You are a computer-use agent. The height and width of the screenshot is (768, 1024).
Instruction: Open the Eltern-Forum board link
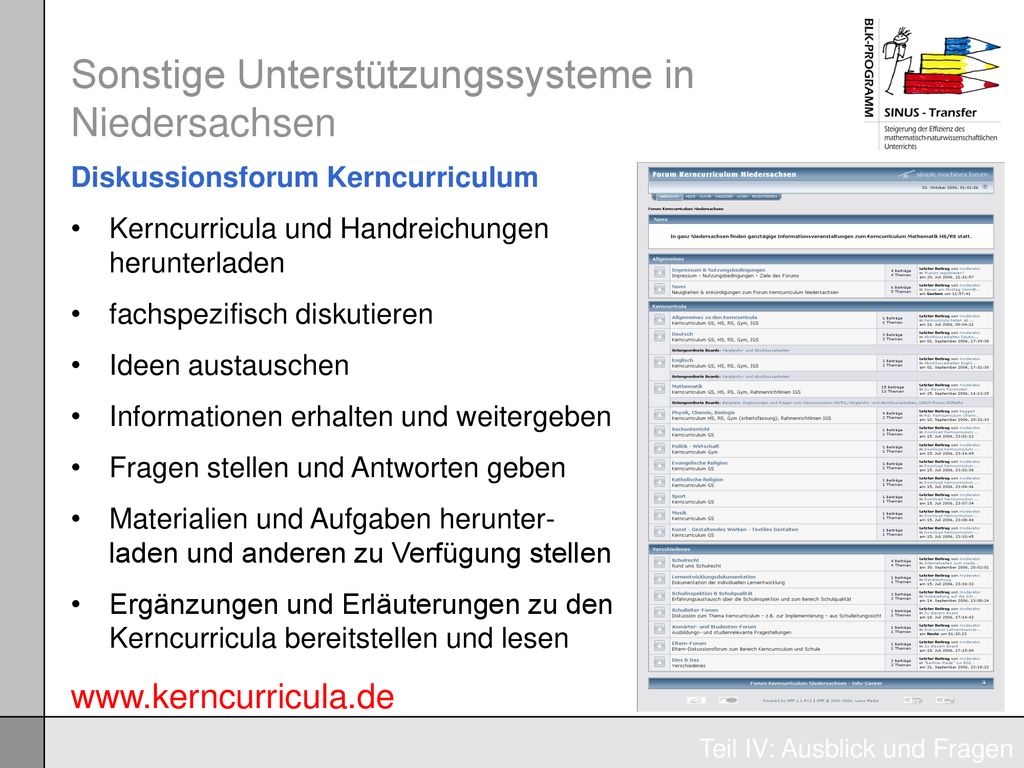point(689,643)
